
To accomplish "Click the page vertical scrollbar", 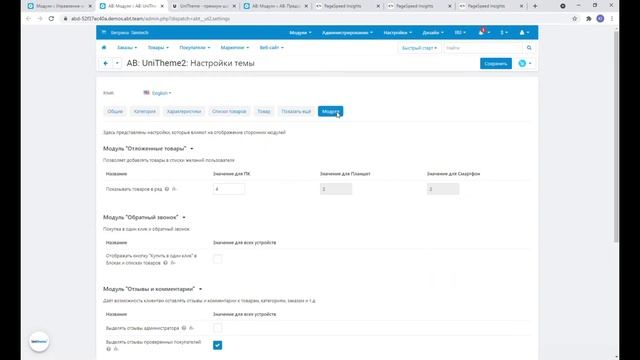I will pyautogui.click(x=616, y=137).
